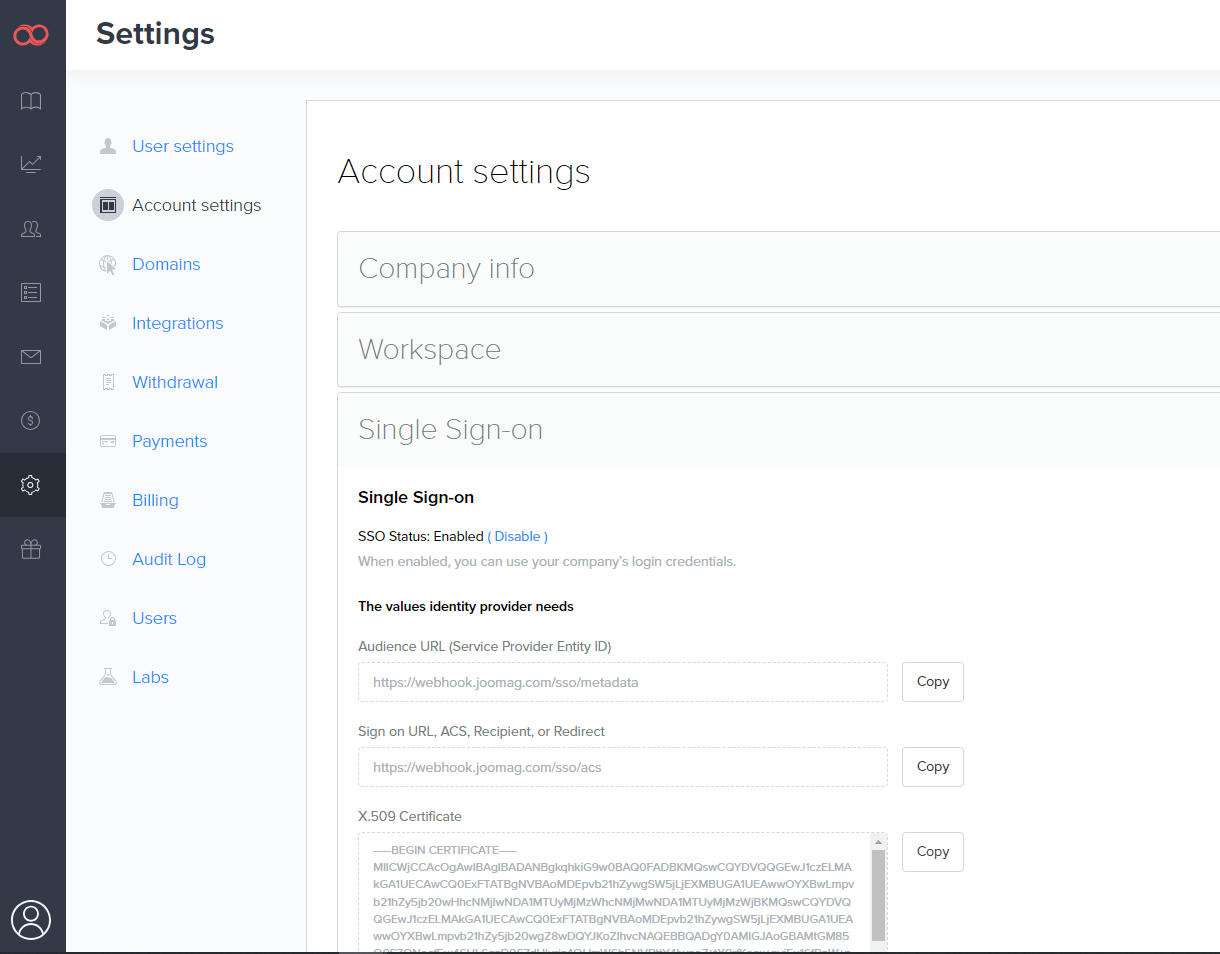Viewport: 1220px width, 954px height.
Task: Go to User settings menu item
Action: click(x=182, y=146)
